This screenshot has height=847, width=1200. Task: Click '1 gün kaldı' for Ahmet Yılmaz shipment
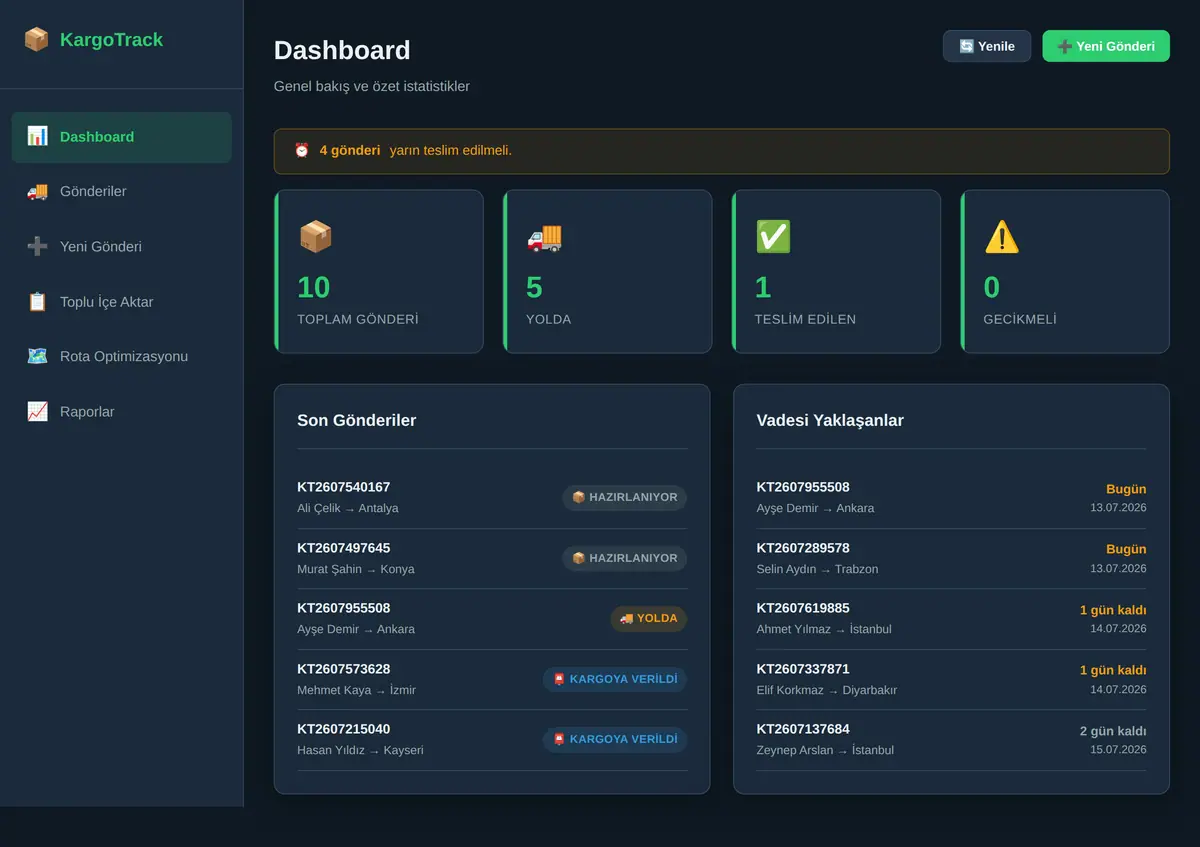tap(1113, 610)
